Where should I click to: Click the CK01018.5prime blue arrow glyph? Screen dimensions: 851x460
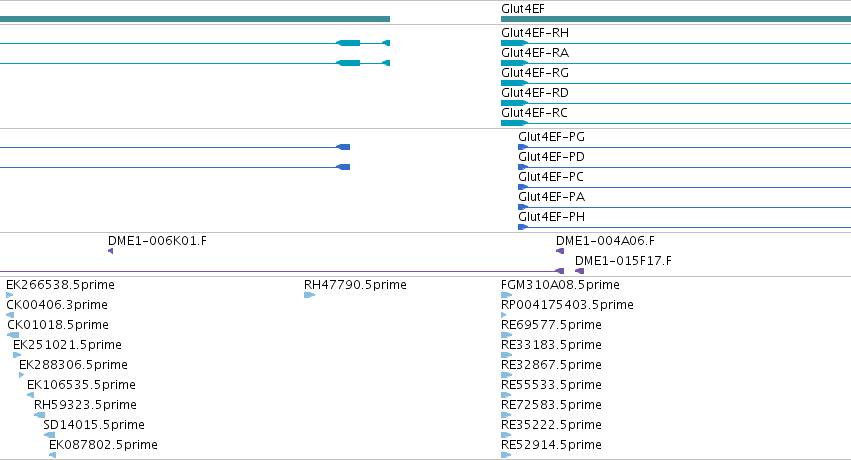[x=13, y=335]
